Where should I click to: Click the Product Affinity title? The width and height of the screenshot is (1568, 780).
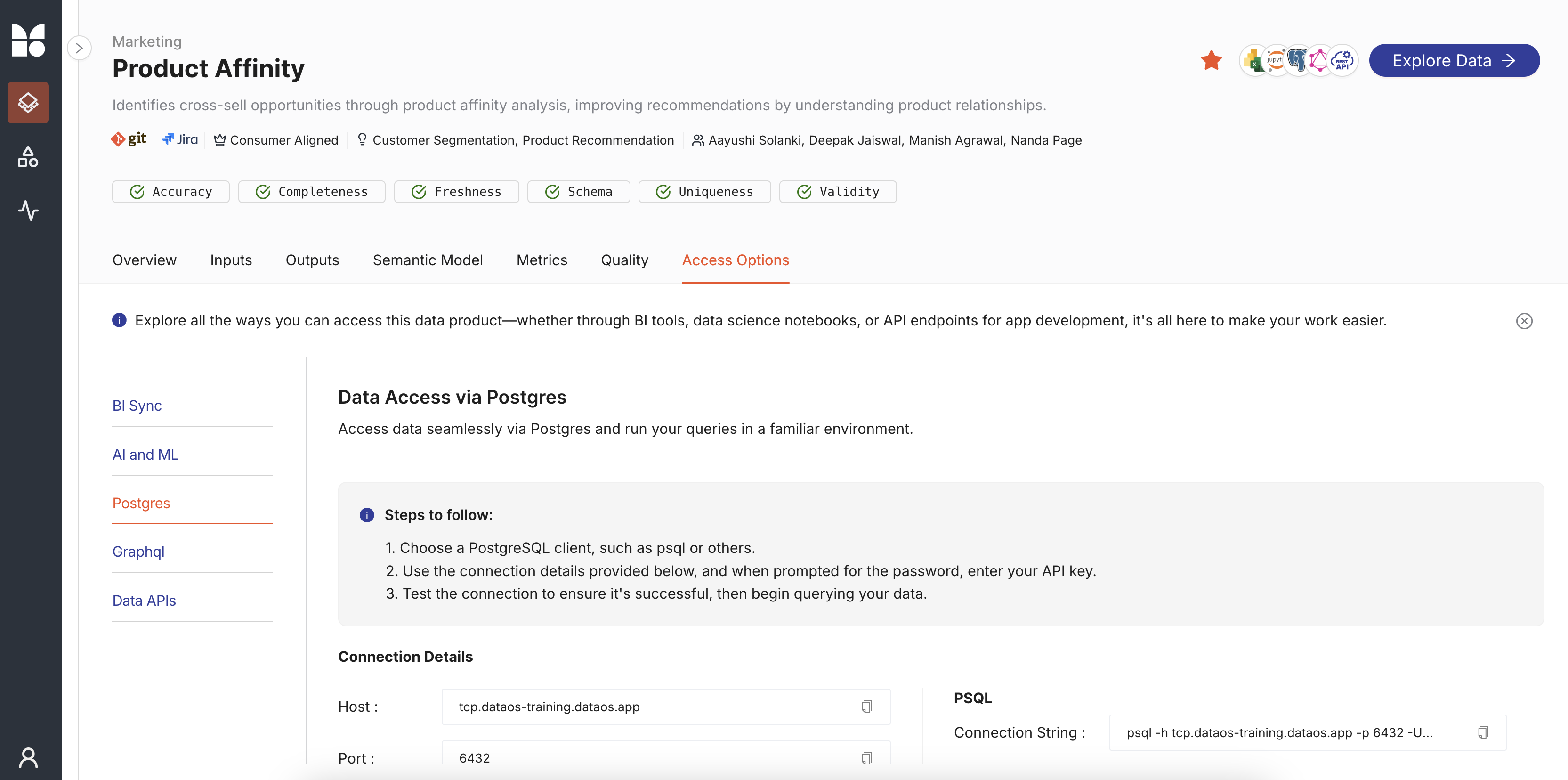(208, 68)
